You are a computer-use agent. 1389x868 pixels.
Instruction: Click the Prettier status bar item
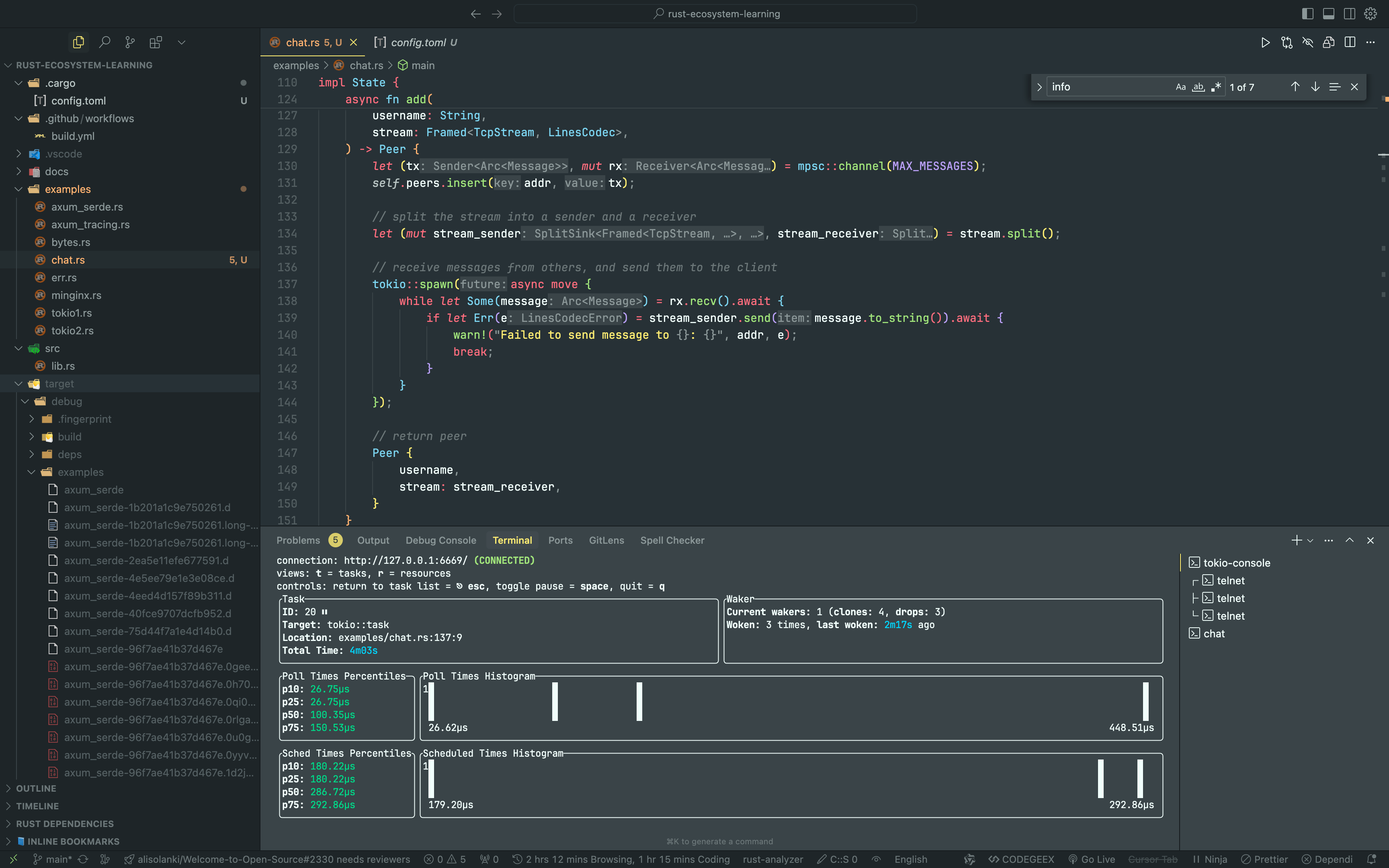tap(1264, 860)
